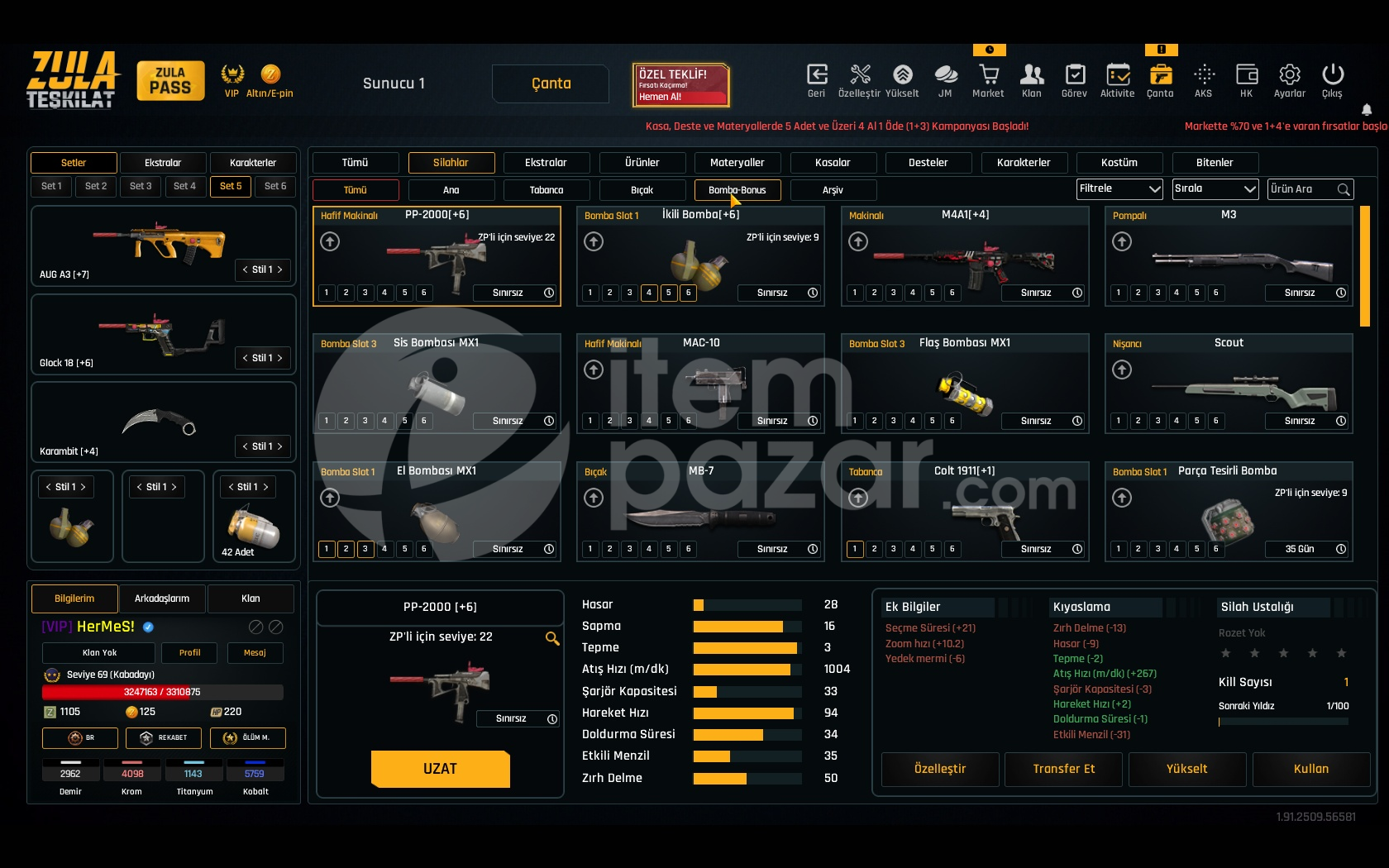The height and width of the screenshot is (868, 1389).
Task: Open the Sırala sort dropdown
Action: [1215, 189]
